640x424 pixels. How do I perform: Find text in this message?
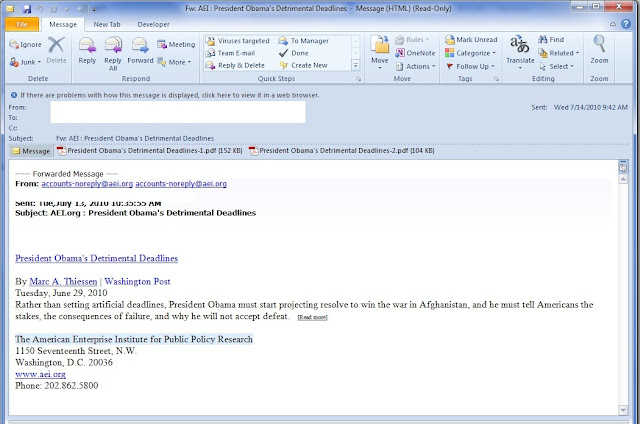coord(551,40)
